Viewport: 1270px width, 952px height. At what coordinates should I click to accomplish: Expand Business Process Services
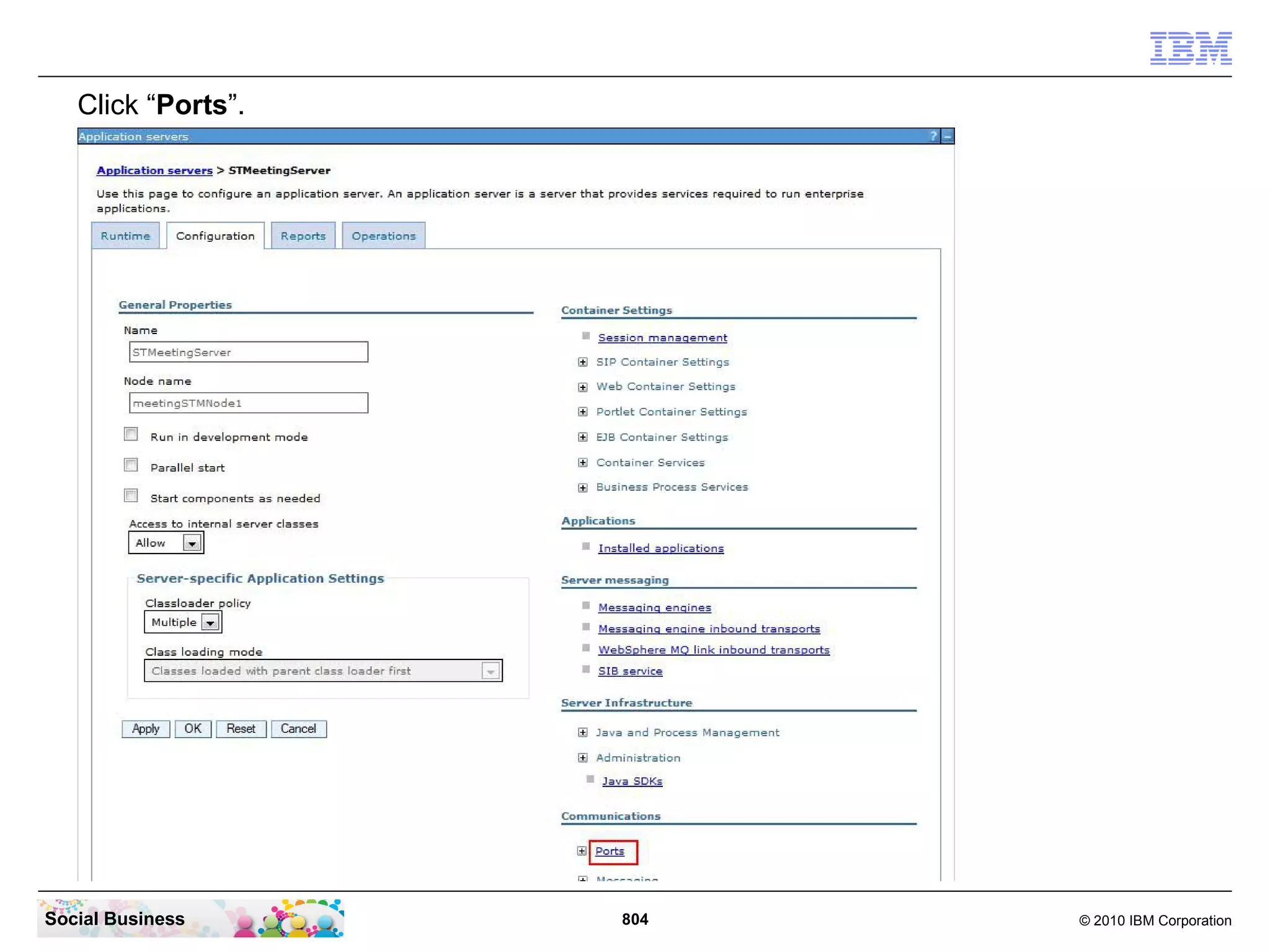pos(583,488)
